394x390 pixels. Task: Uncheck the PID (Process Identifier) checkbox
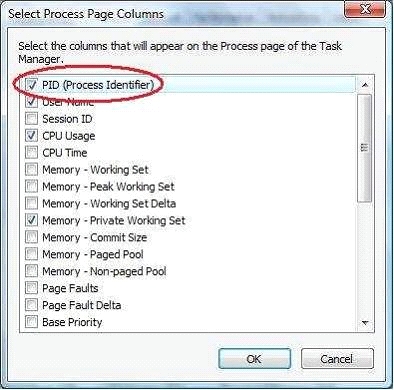pos(32,85)
